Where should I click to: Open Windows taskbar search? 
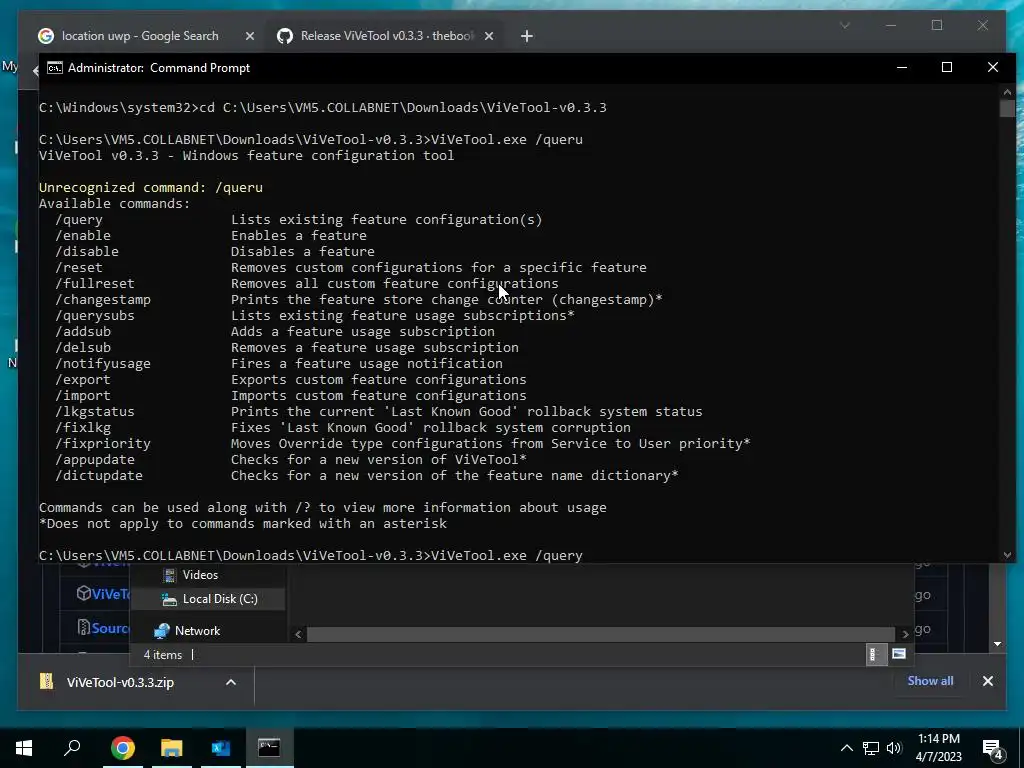click(x=72, y=748)
